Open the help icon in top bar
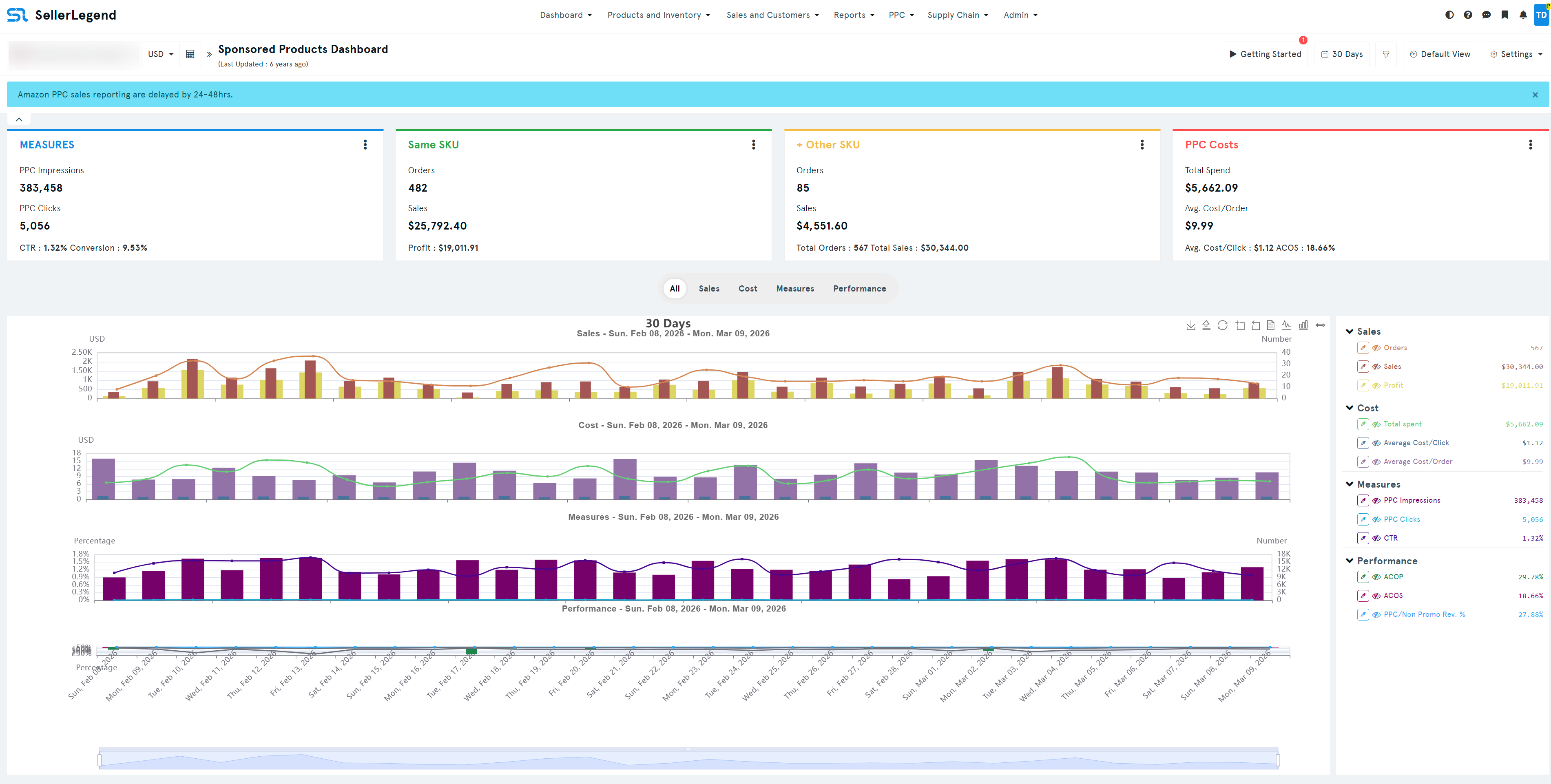1551x784 pixels. (1468, 14)
